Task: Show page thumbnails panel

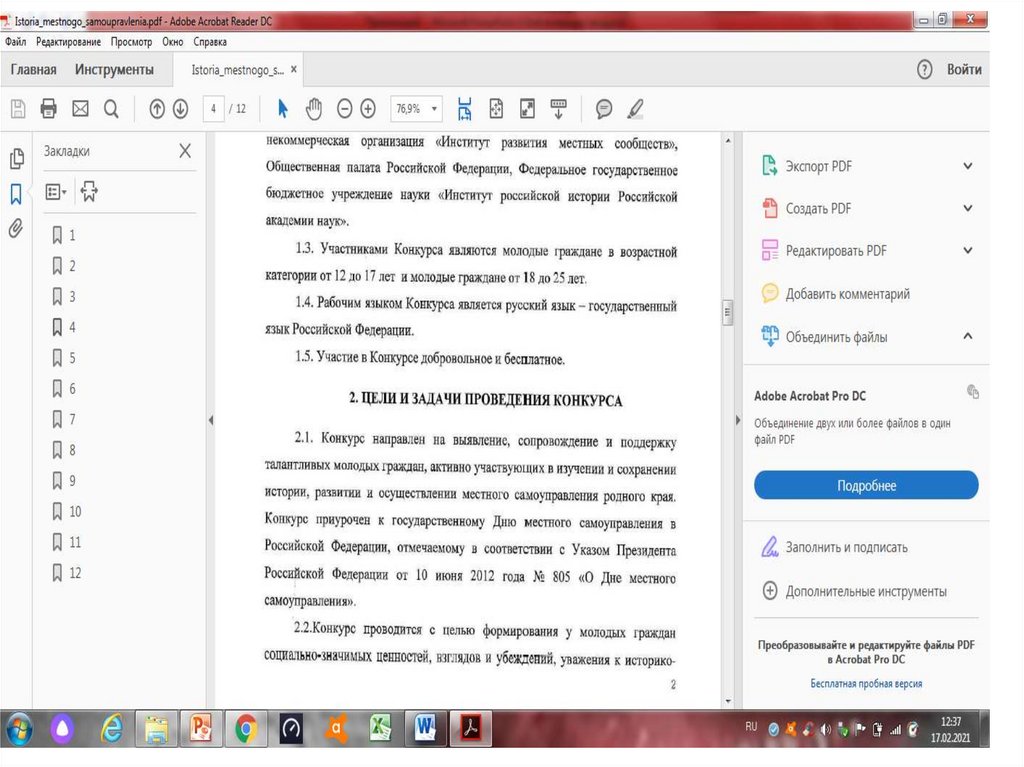Action: click(16, 159)
